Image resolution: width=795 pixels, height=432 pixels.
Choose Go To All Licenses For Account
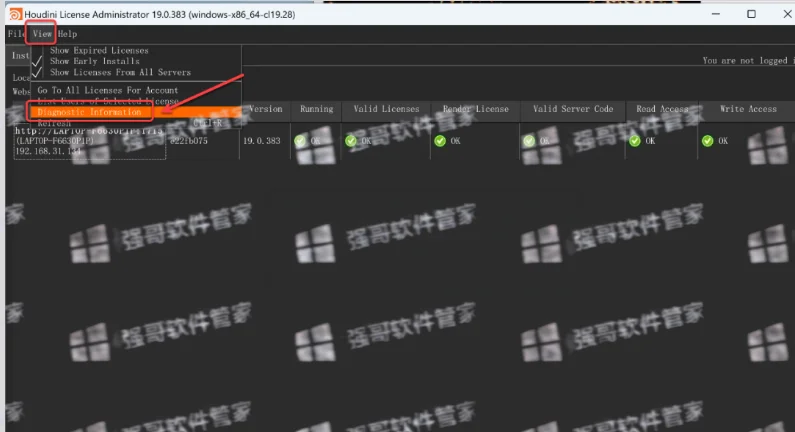pyautogui.click(x=107, y=90)
